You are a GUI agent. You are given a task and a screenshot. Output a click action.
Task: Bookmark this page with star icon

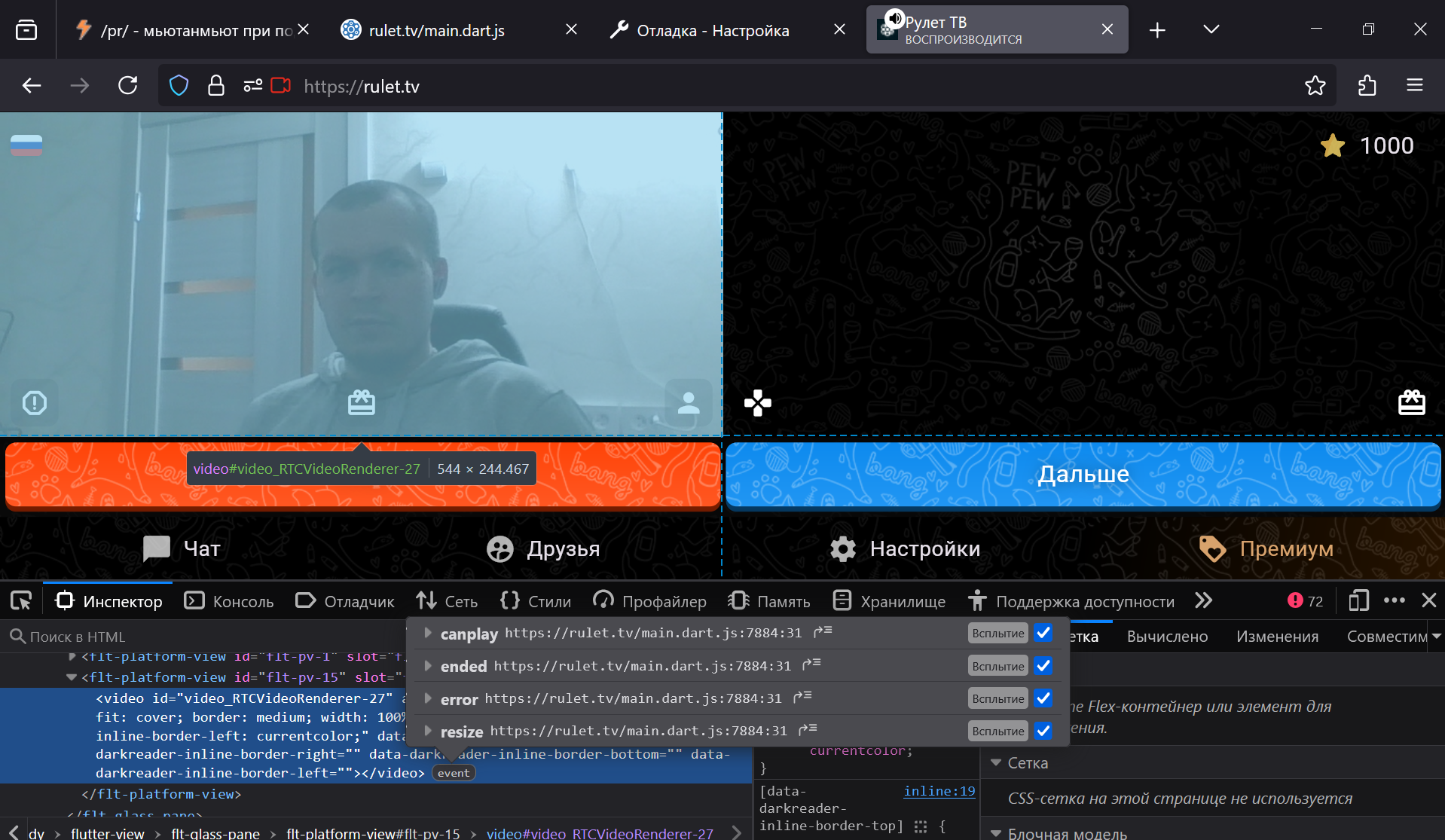coord(1315,86)
